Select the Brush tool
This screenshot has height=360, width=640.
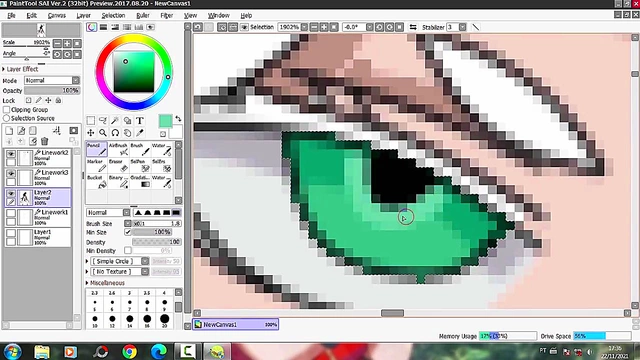point(140,149)
